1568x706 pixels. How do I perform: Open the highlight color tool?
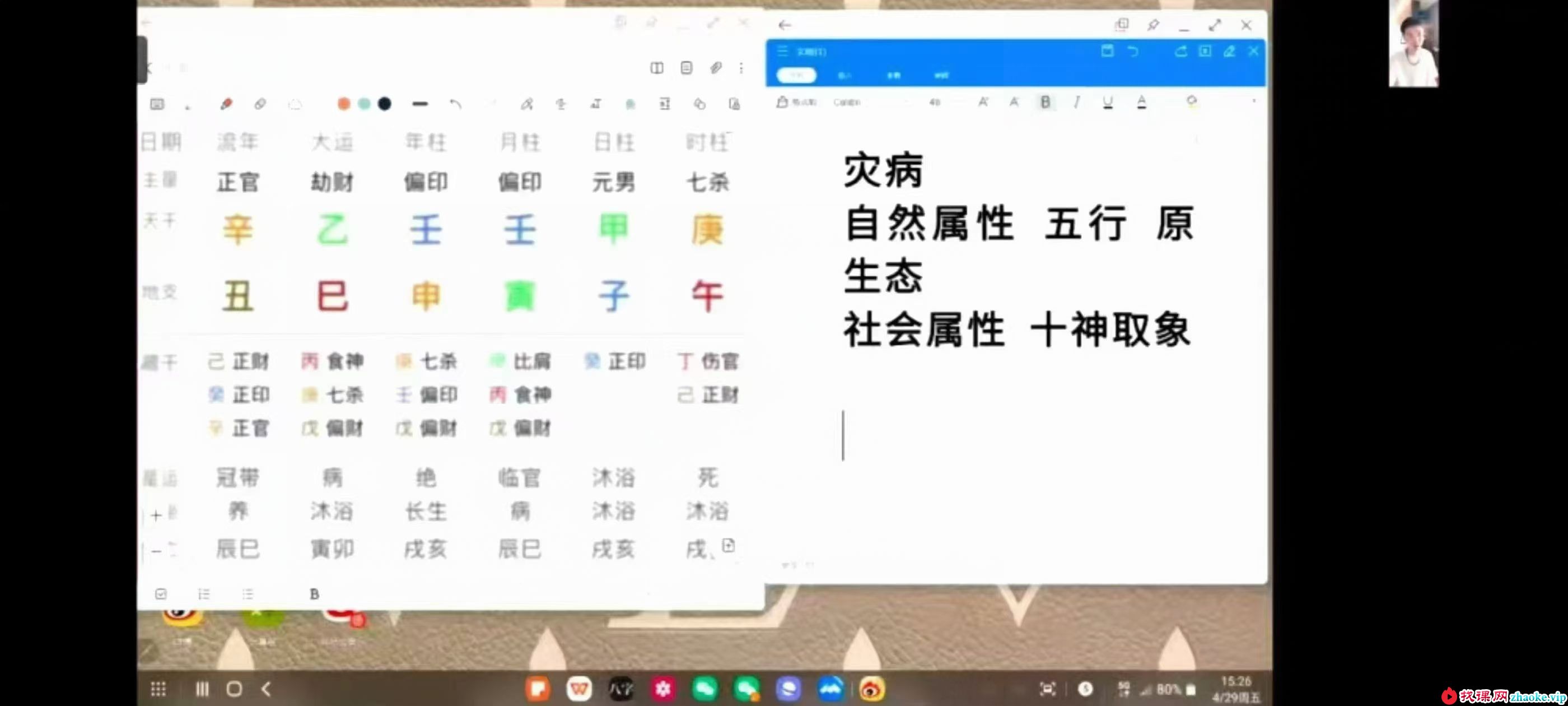(1191, 102)
